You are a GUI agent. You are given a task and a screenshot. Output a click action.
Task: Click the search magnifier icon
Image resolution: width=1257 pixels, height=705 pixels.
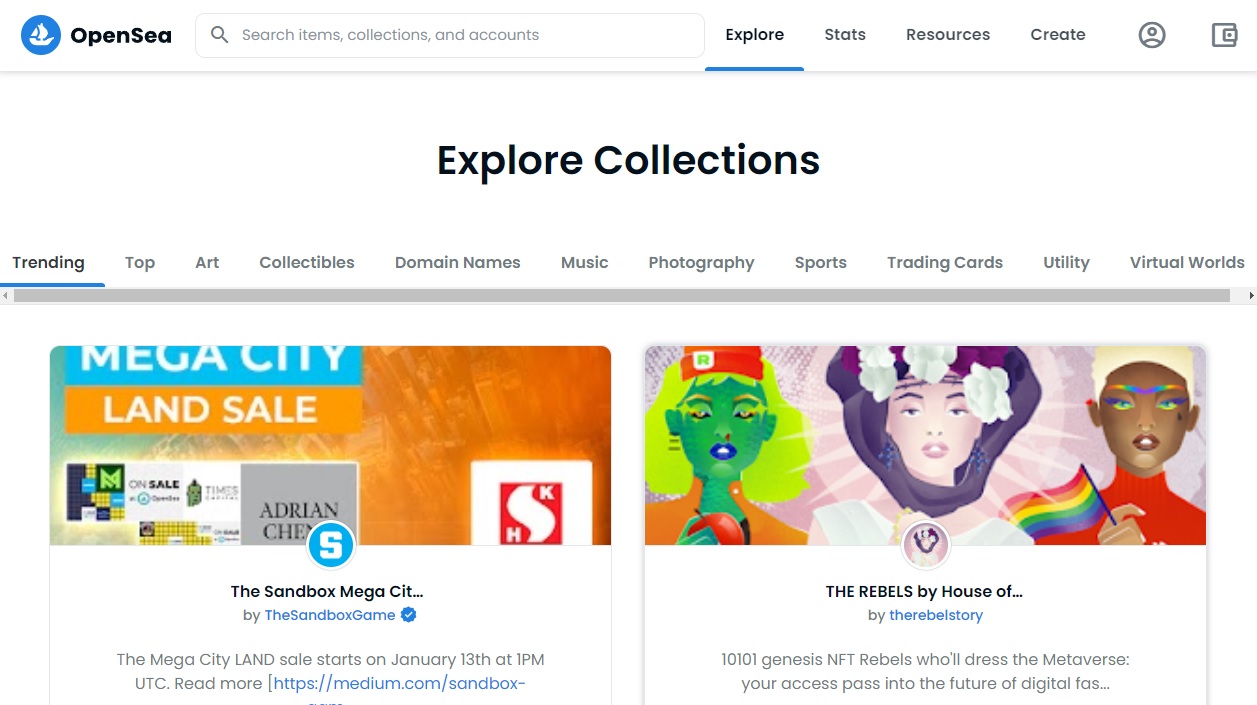(x=220, y=35)
